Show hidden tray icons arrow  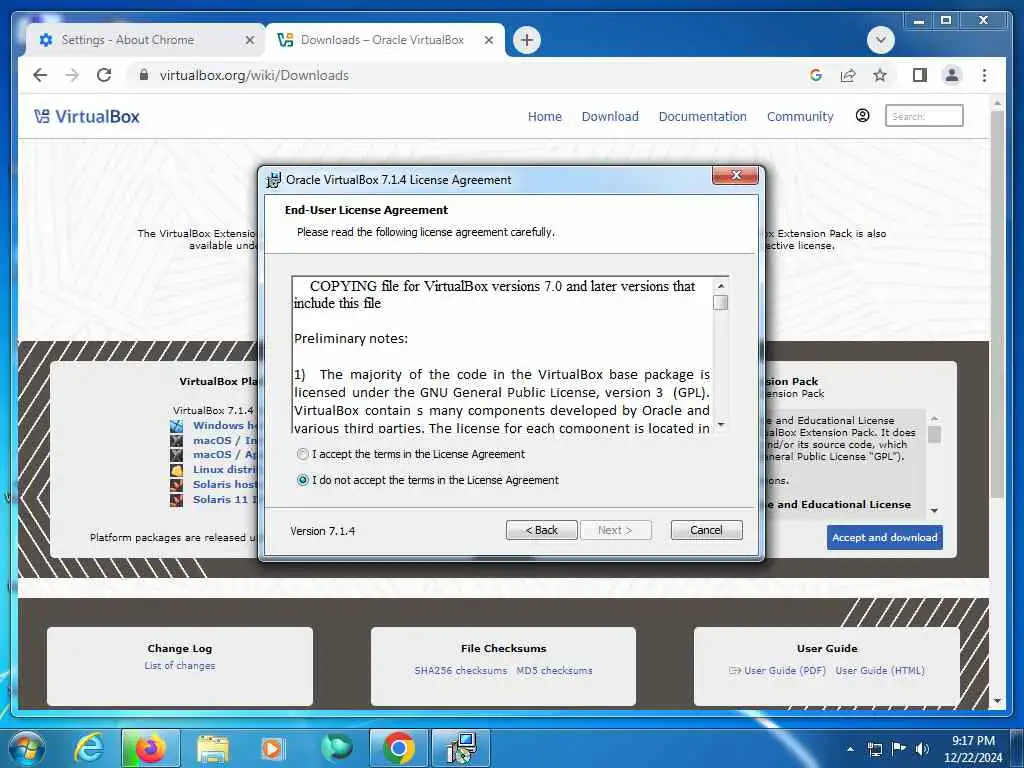850,749
